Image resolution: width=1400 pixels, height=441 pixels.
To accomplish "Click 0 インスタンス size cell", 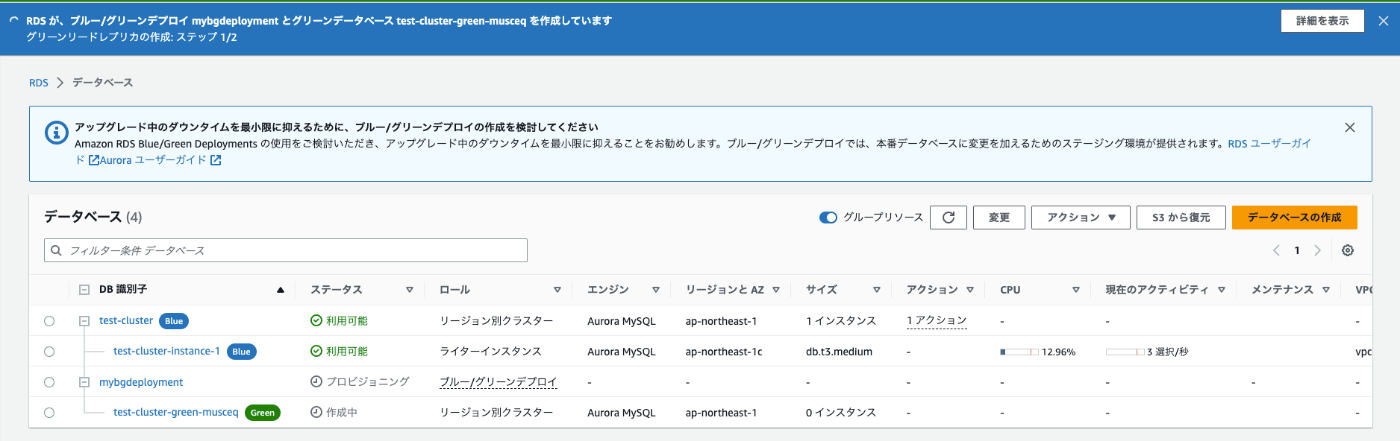I will [x=841, y=412].
